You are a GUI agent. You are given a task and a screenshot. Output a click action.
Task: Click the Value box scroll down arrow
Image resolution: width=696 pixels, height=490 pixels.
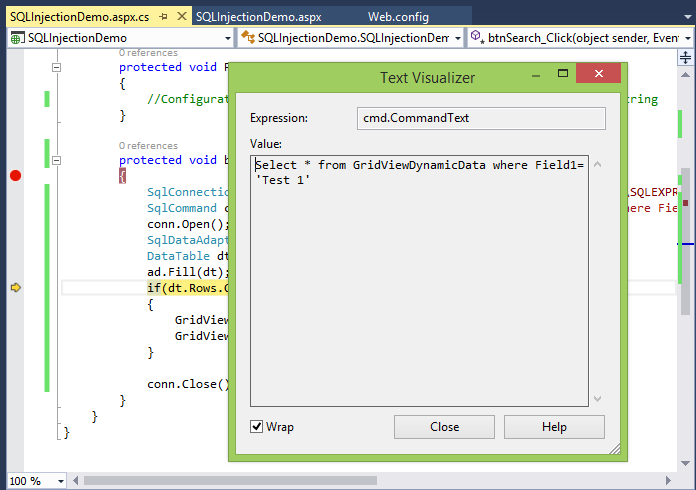coord(597,399)
